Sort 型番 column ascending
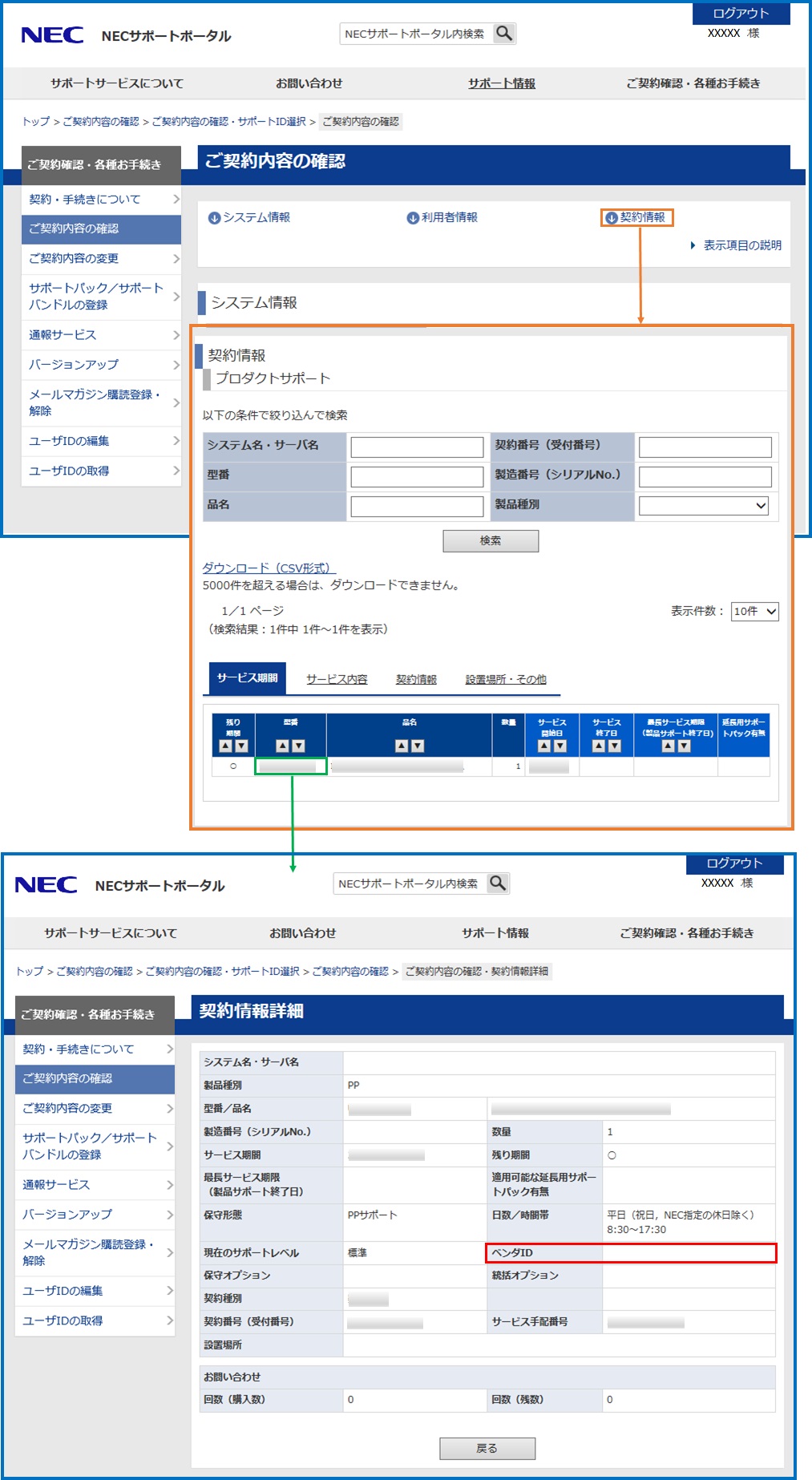This screenshot has width=812, height=1480. point(282,746)
